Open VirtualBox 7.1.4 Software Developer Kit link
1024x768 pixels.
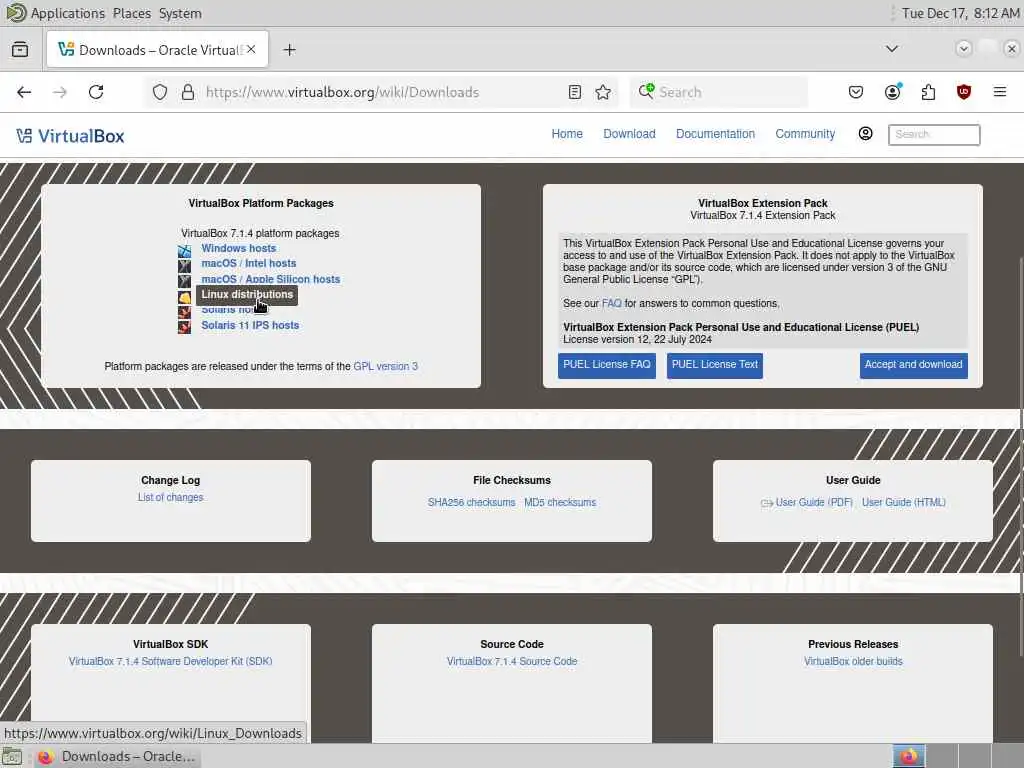point(170,662)
